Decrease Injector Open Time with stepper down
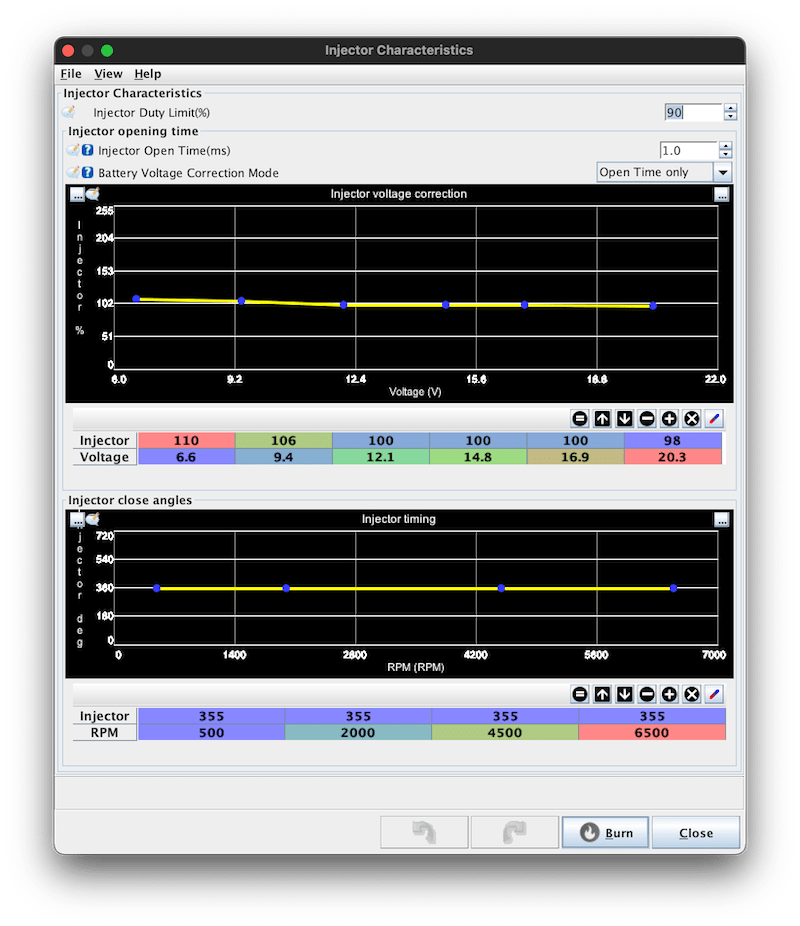The width and height of the screenshot is (800, 926). click(726, 154)
